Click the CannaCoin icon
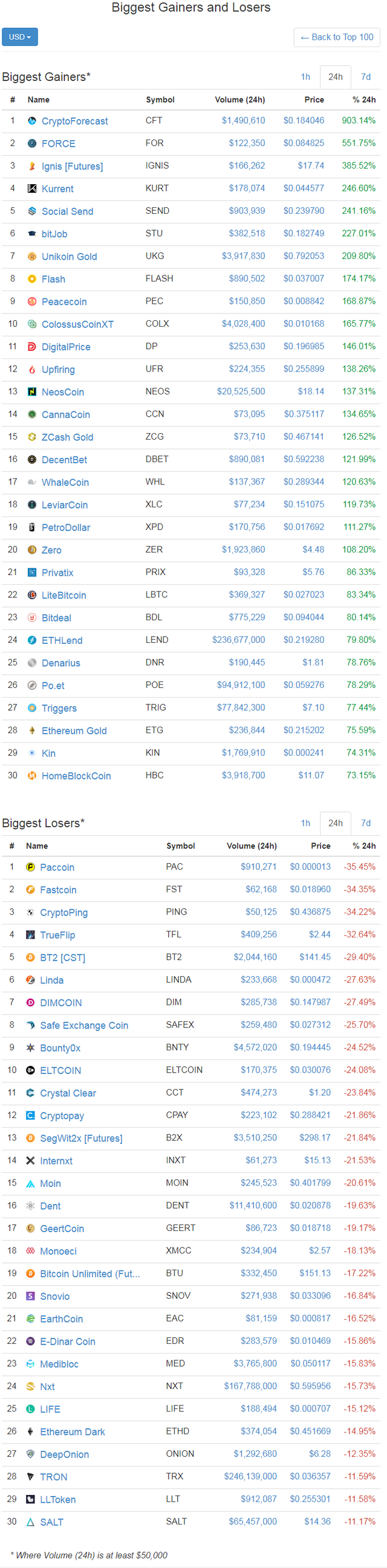The height and width of the screenshot is (1568, 387). point(31,414)
